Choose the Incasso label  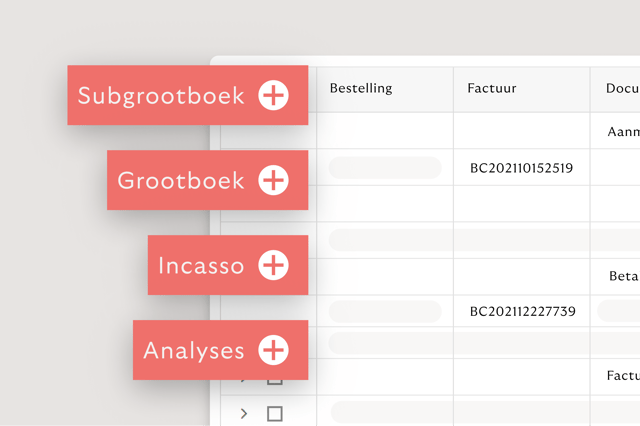[x=201, y=266]
